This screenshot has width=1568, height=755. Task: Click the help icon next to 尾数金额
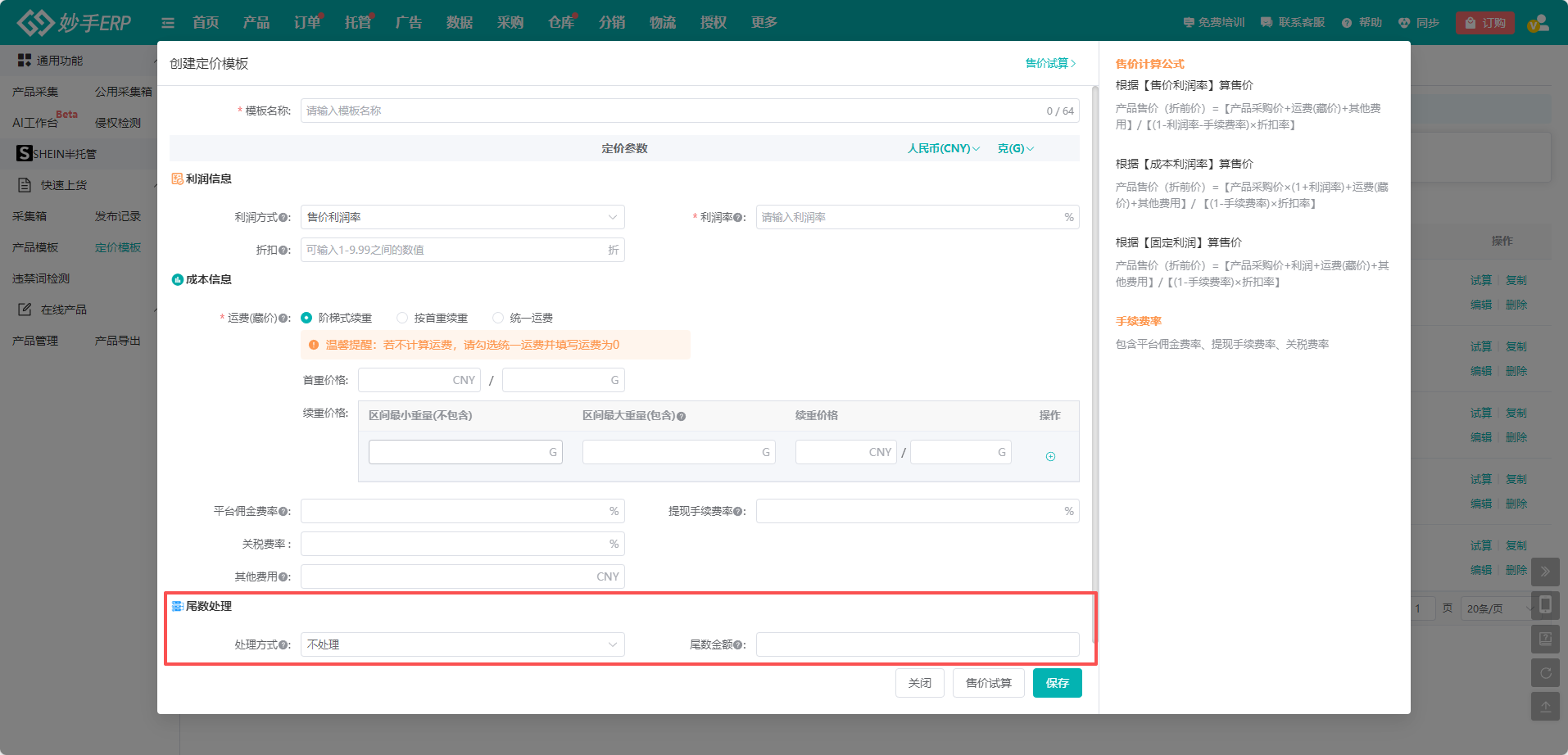pyautogui.click(x=739, y=645)
